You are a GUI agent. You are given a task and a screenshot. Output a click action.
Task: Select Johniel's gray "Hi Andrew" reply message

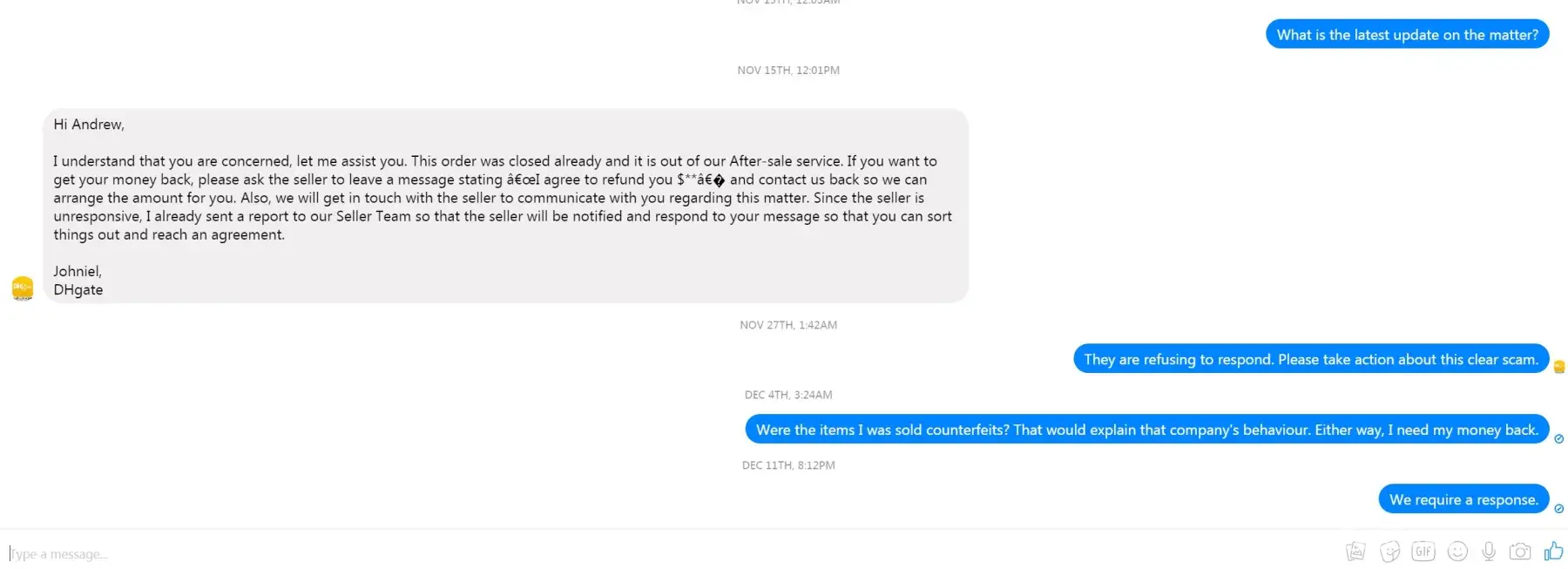tap(505, 206)
